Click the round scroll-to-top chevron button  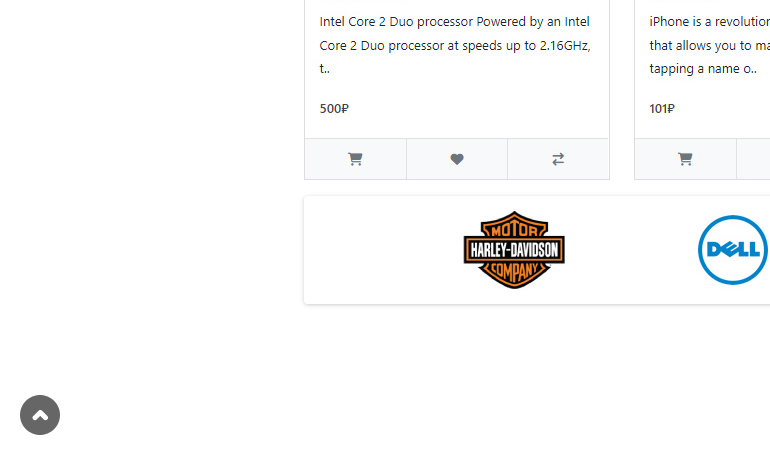coord(40,415)
